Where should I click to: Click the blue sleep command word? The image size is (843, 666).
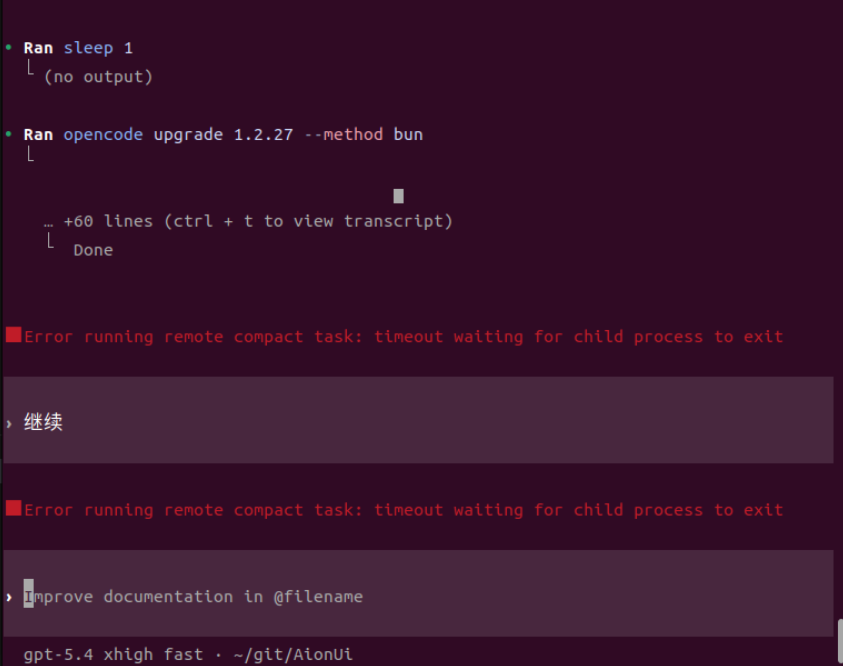pyautogui.click(x=89, y=48)
